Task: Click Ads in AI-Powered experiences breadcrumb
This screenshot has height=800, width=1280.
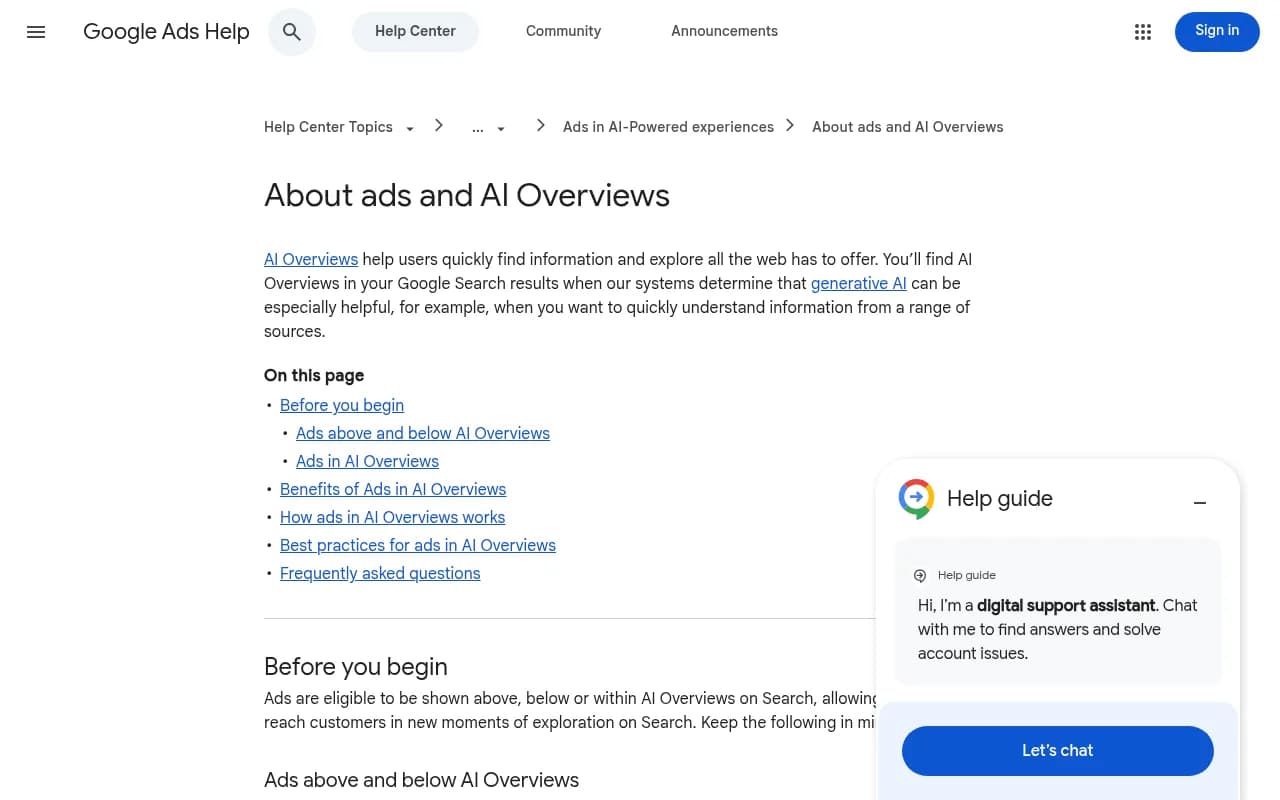Action: click(x=668, y=127)
